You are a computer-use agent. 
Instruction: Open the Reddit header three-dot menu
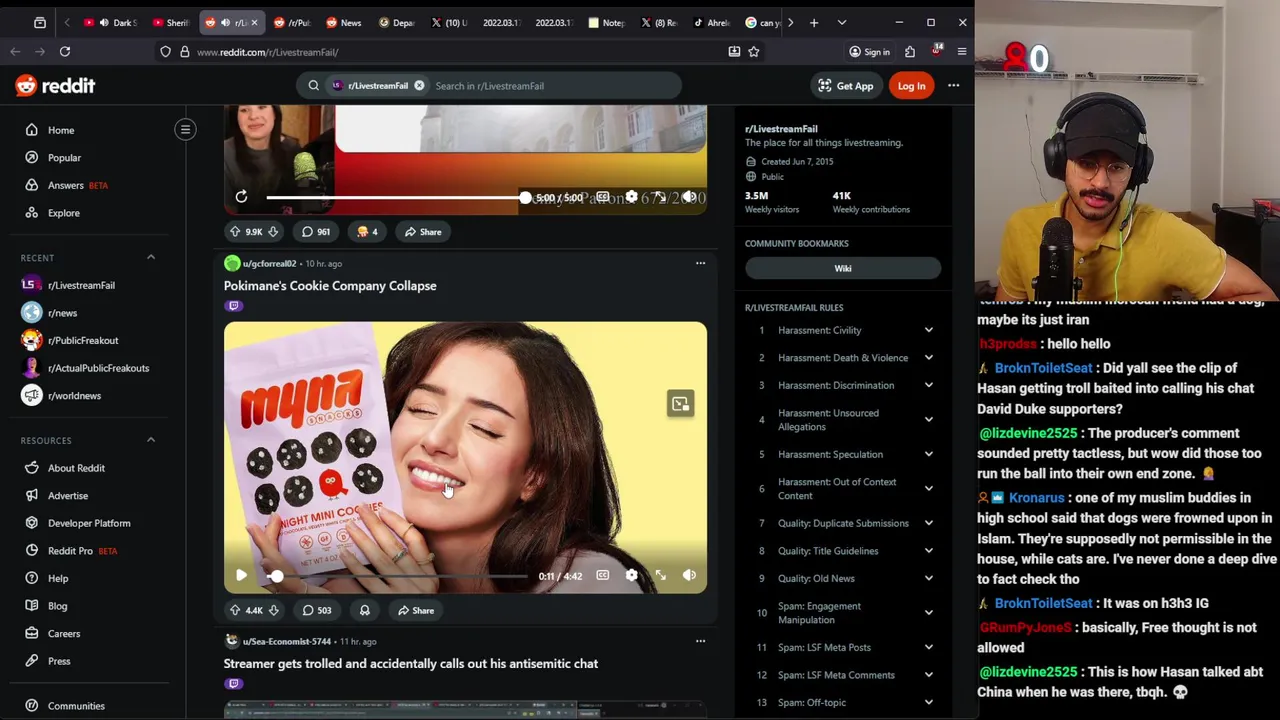[953, 86]
